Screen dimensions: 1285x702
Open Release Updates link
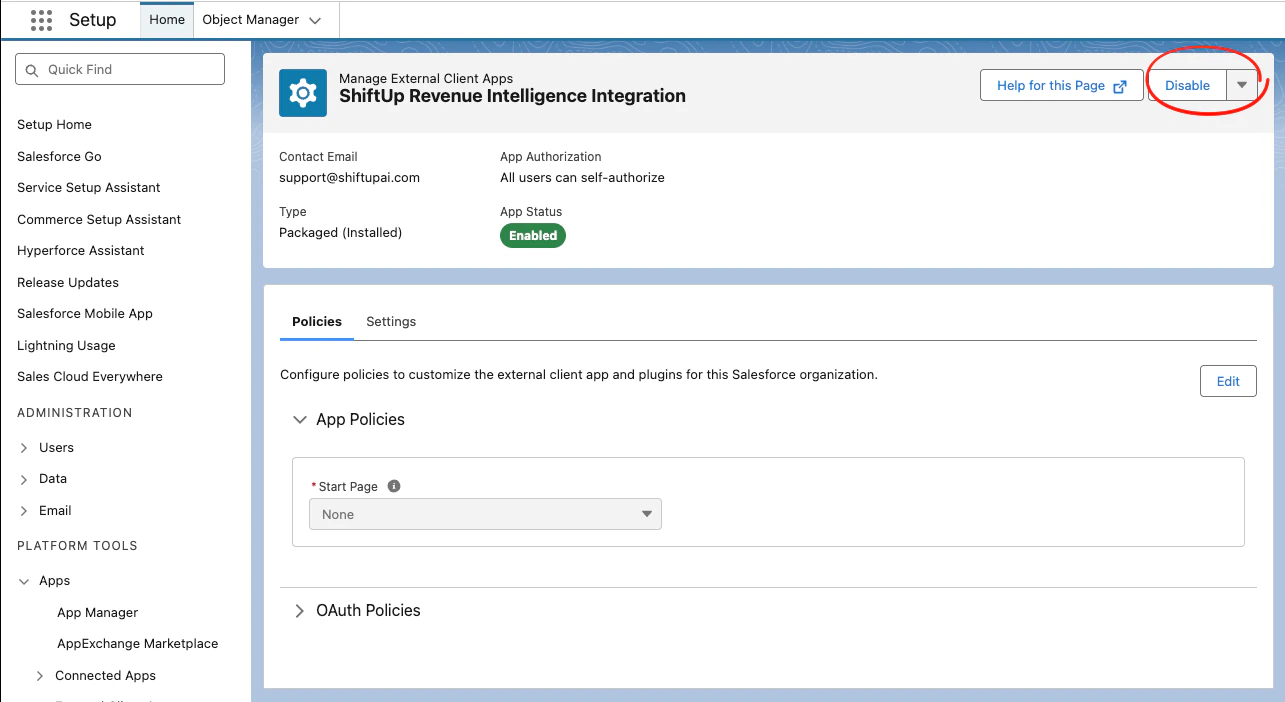click(x=68, y=283)
